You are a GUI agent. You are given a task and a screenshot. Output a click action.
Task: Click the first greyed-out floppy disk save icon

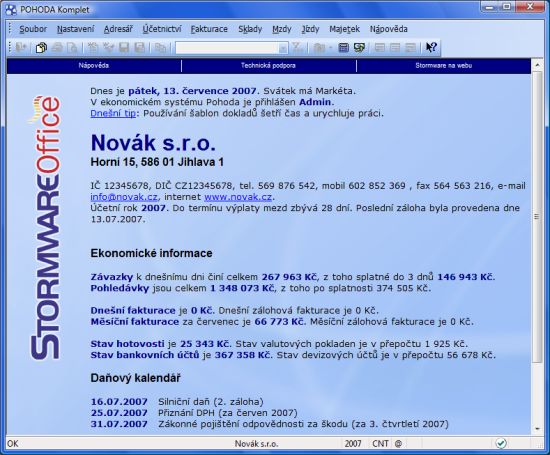pos(123,47)
